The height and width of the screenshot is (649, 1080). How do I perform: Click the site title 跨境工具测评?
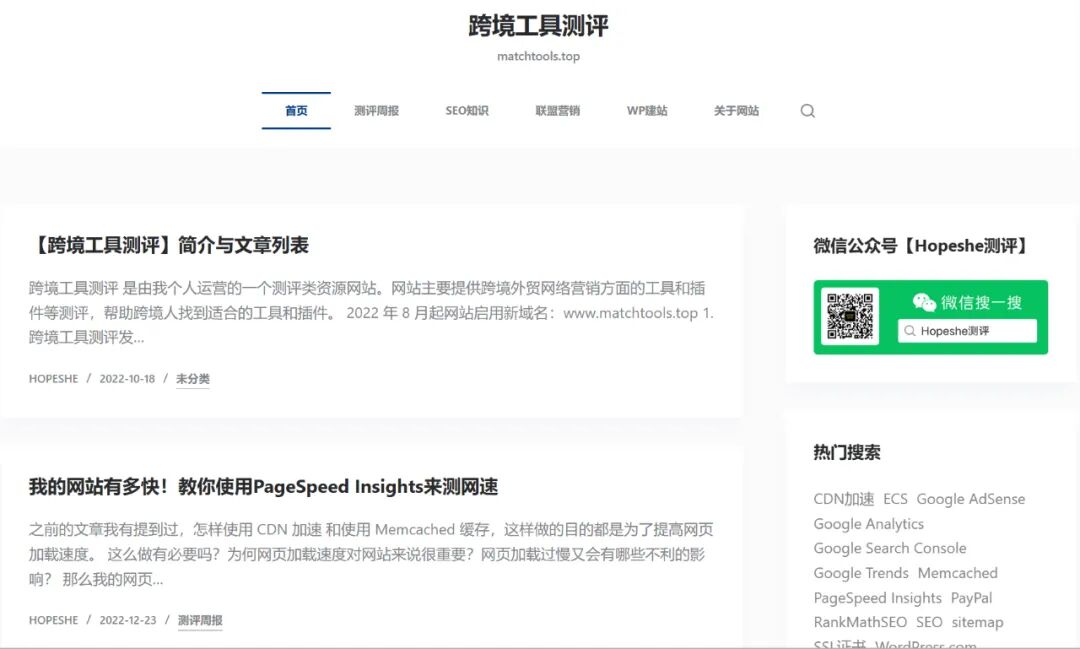539,26
